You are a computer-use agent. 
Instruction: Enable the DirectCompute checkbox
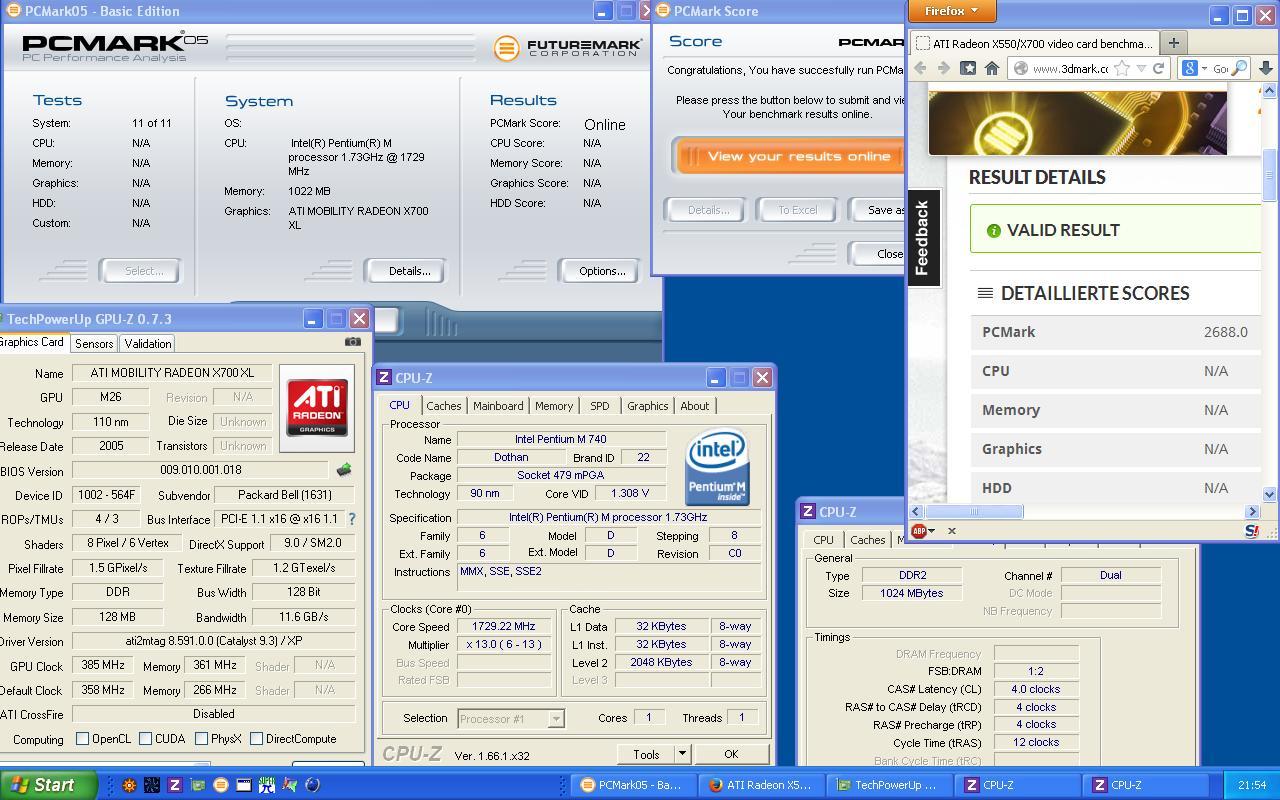(x=257, y=739)
